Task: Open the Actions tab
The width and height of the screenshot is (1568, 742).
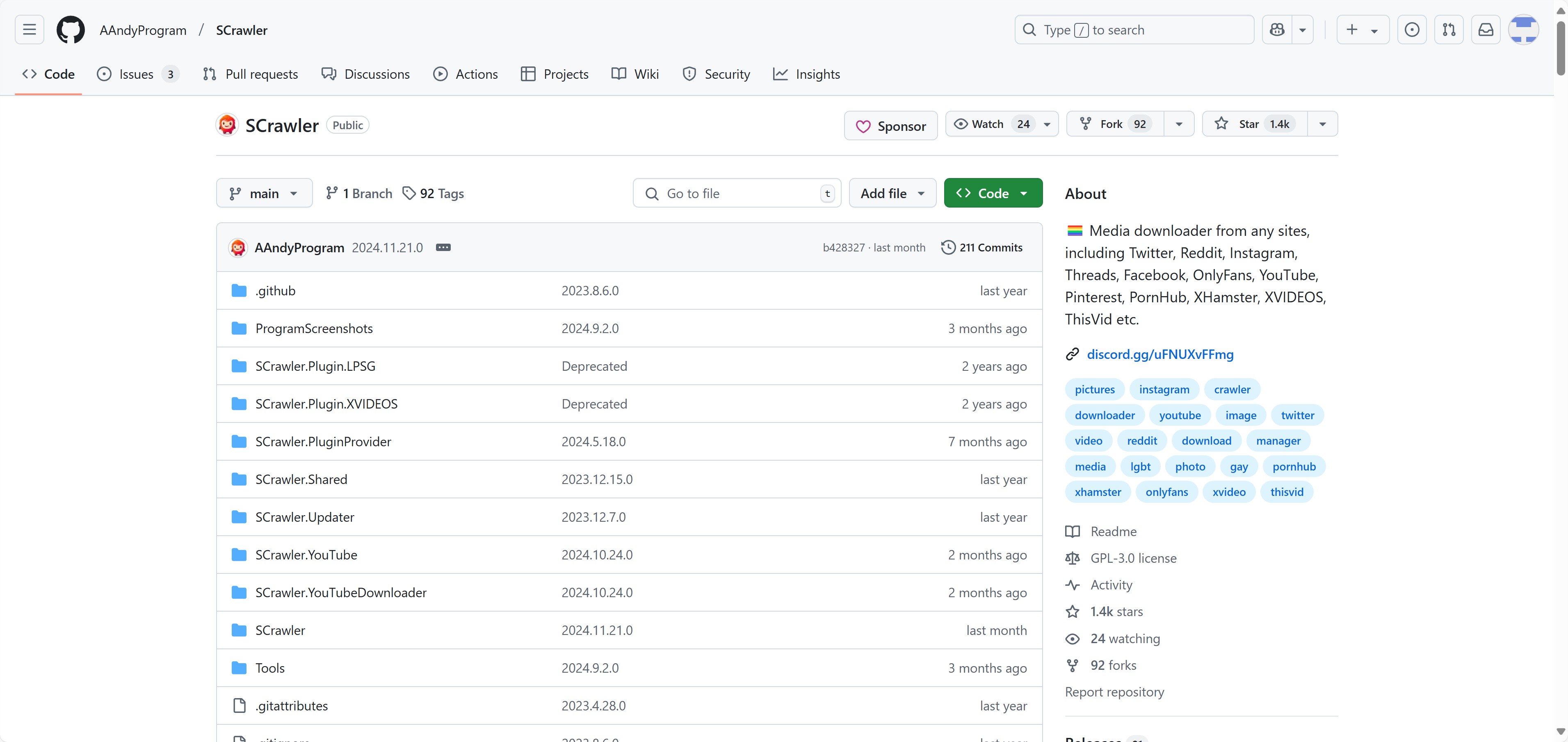Action: click(466, 74)
